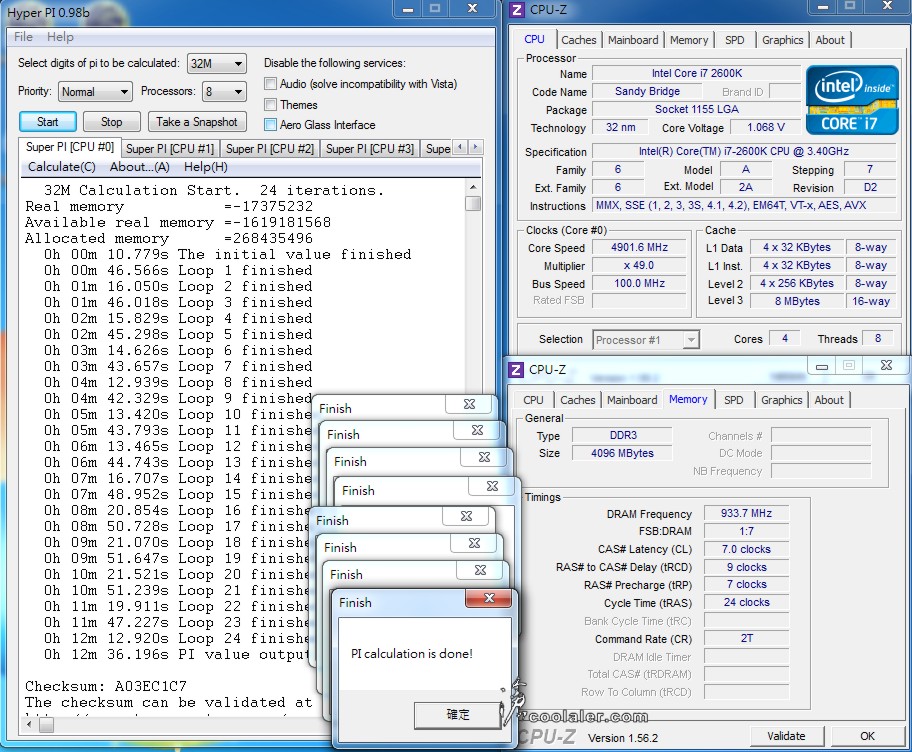Select the Memory tab in the CPU-Z memory window
Screen dimensions: 912x752
(x=688, y=399)
